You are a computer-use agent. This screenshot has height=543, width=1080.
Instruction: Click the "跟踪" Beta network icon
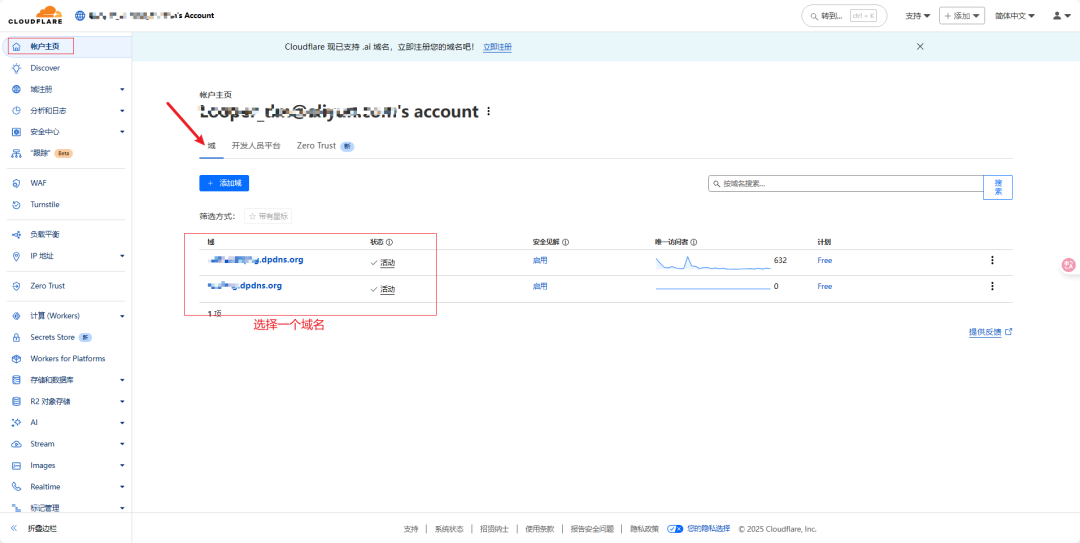17,153
